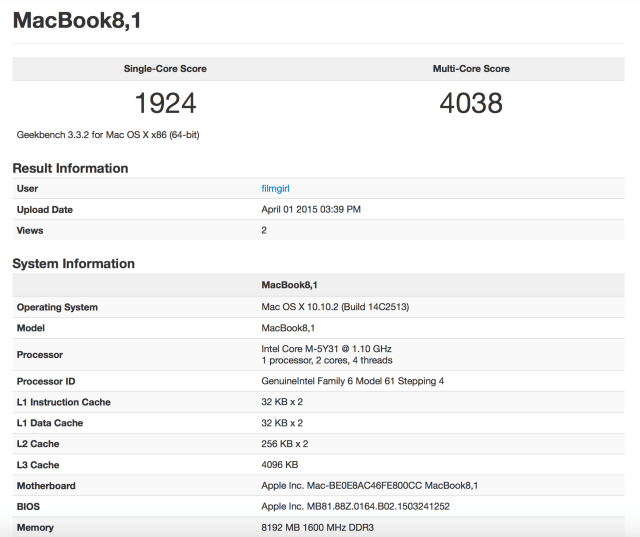This screenshot has width=640, height=537.
Task: Click the 1 processor, 2 cores, 4 threads text
Action: point(327,360)
